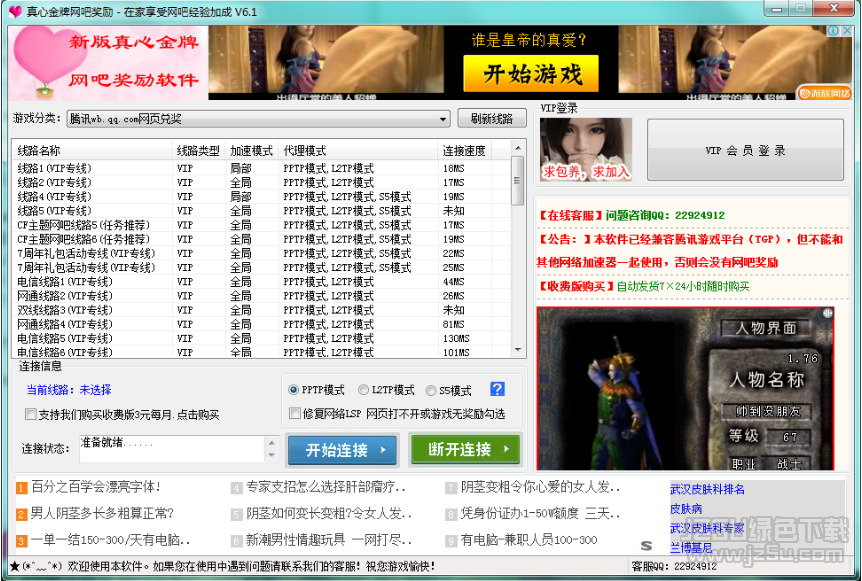Click the 在线客服 QQ contact line
Image resolution: width=862 pixels, height=581 pixels.
tap(631, 215)
